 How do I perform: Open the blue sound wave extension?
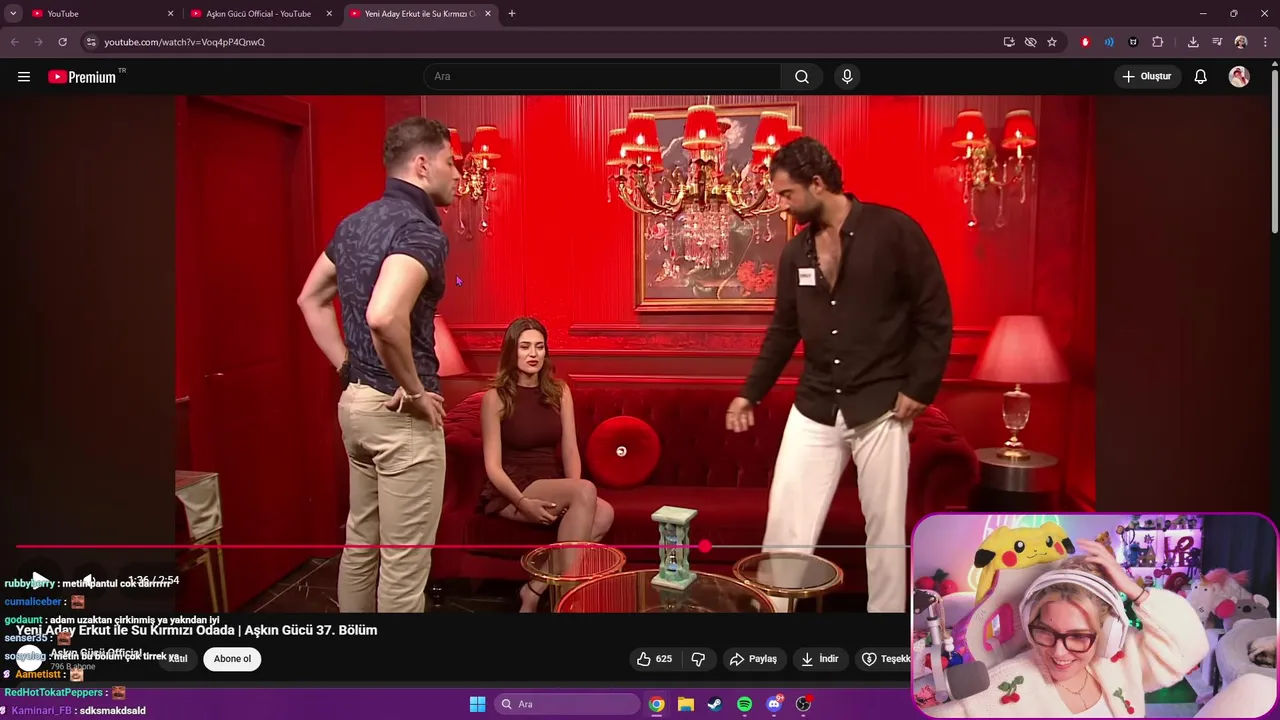tap(1109, 42)
